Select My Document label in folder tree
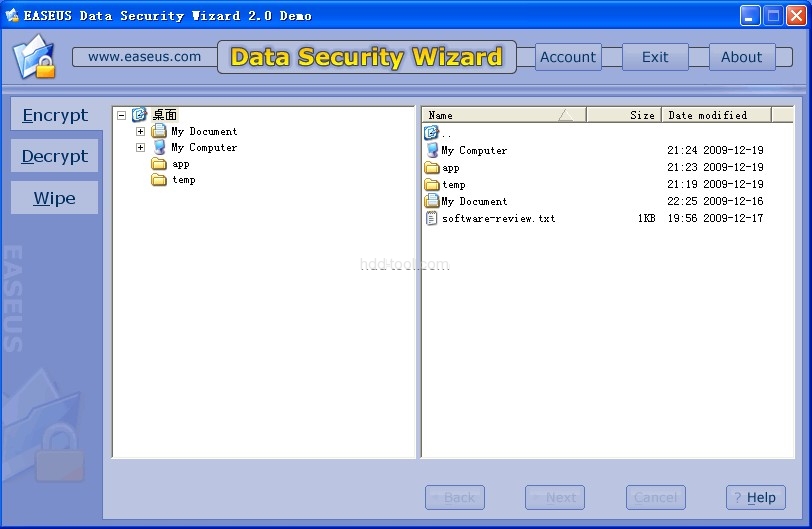 pyautogui.click(x=204, y=131)
